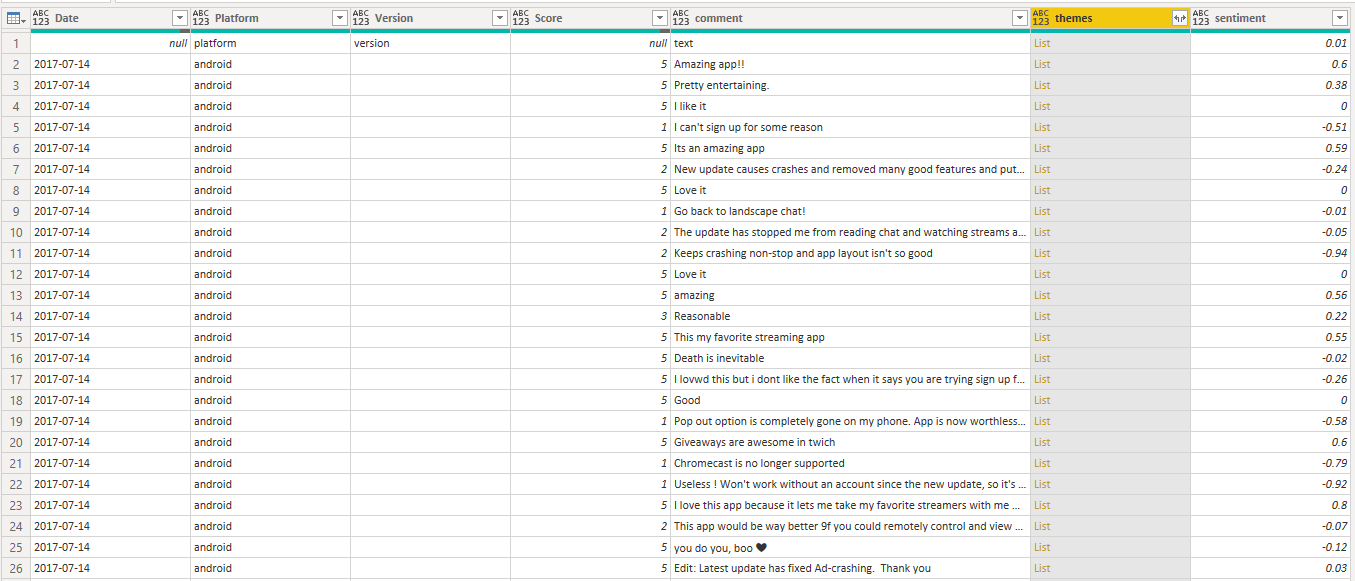Select the comment column header
Screen dimensions: 1355x581
coord(850,18)
